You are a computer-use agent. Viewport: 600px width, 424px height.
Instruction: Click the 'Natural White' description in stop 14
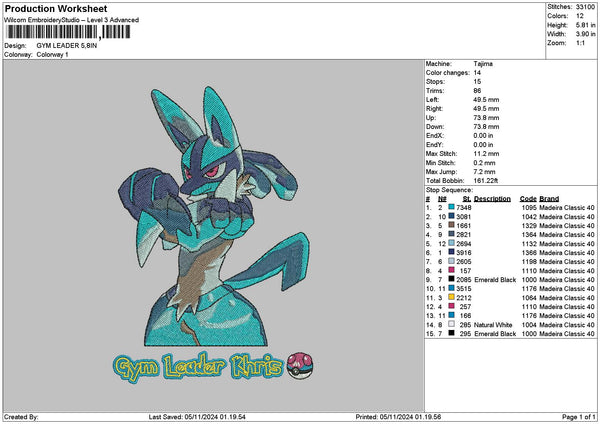click(493, 325)
